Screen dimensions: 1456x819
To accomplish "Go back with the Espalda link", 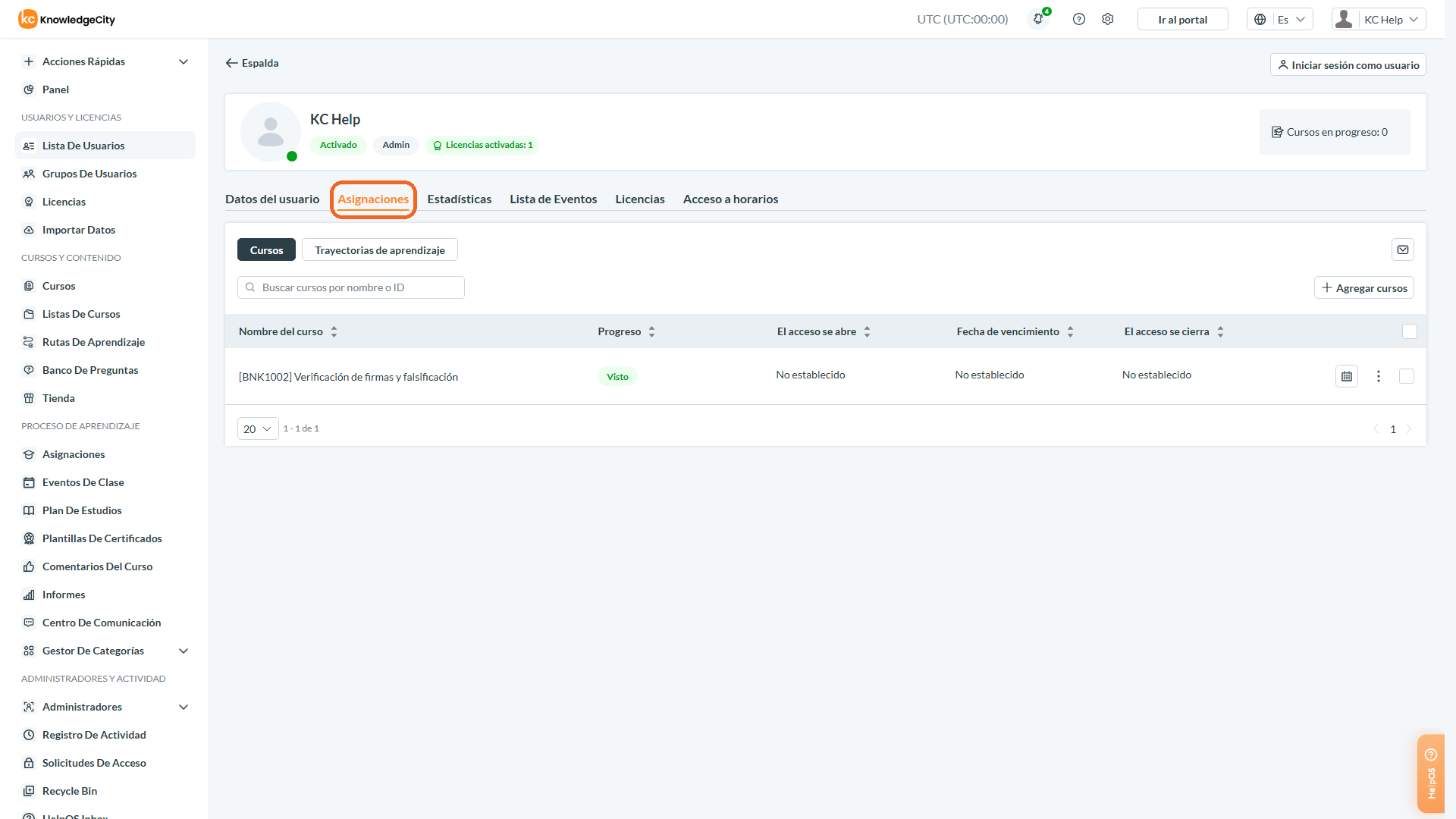I will coord(253,63).
